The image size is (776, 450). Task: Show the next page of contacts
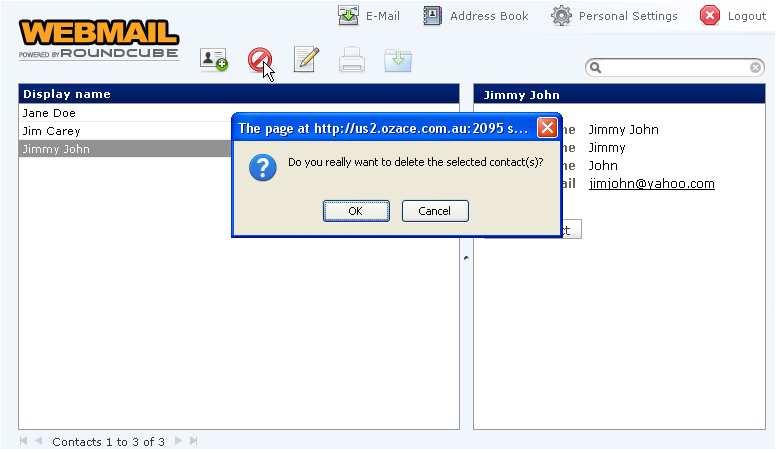tap(179, 441)
